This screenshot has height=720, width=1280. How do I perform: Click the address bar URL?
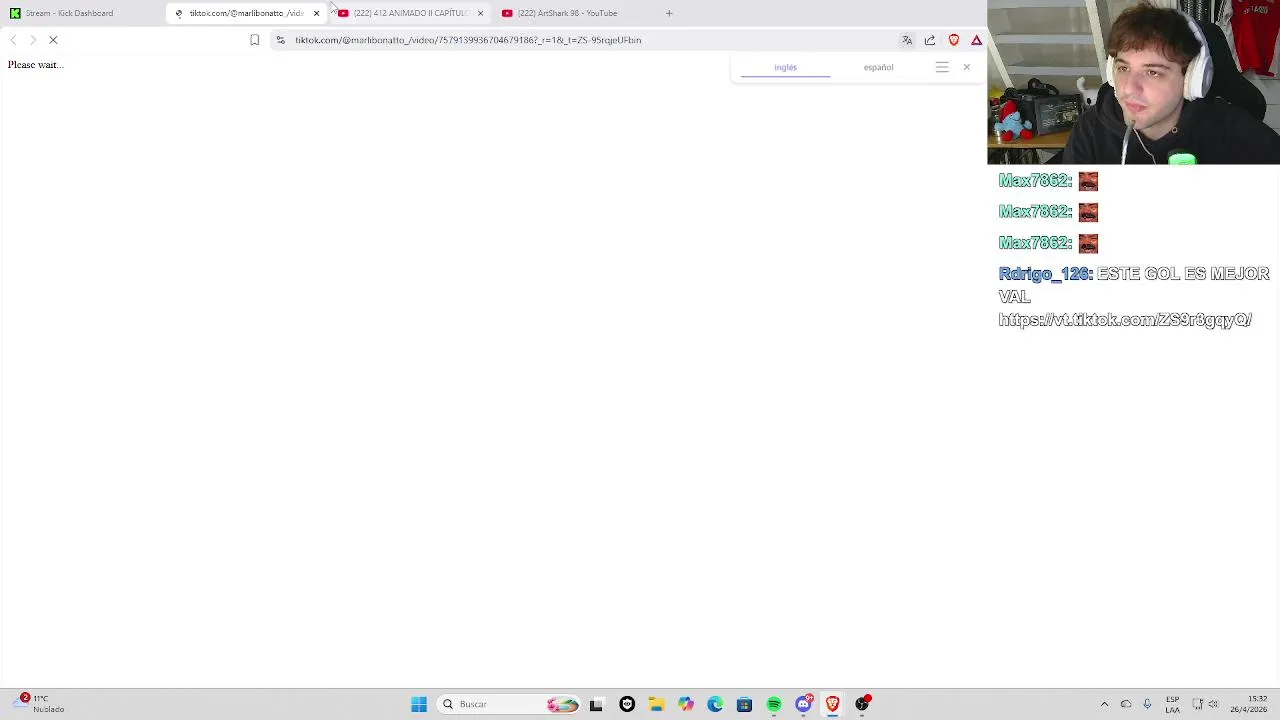tap(468, 40)
